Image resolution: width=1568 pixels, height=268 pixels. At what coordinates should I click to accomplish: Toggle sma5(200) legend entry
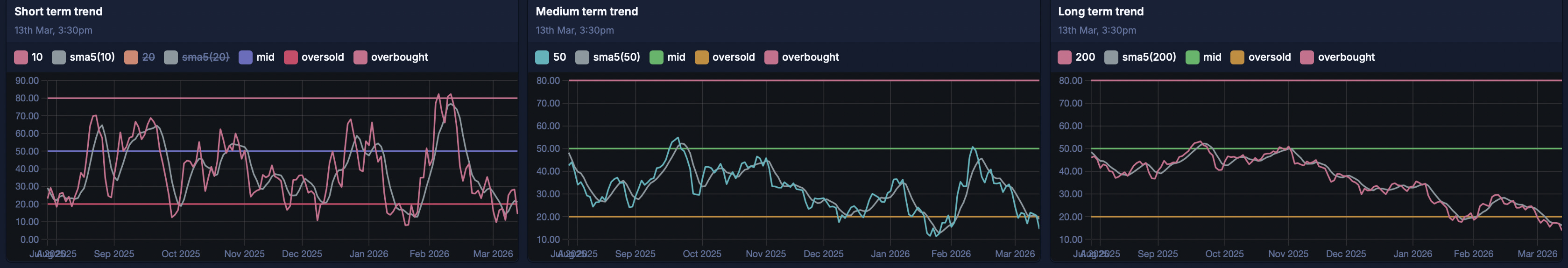click(1140, 57)
